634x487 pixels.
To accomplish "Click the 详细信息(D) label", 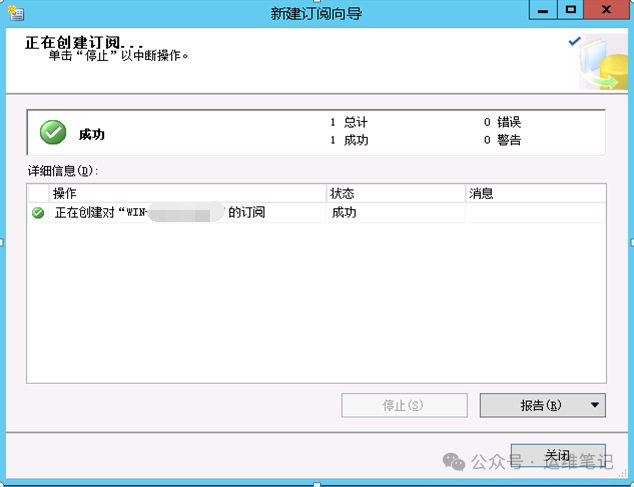I will click(63, 171).
